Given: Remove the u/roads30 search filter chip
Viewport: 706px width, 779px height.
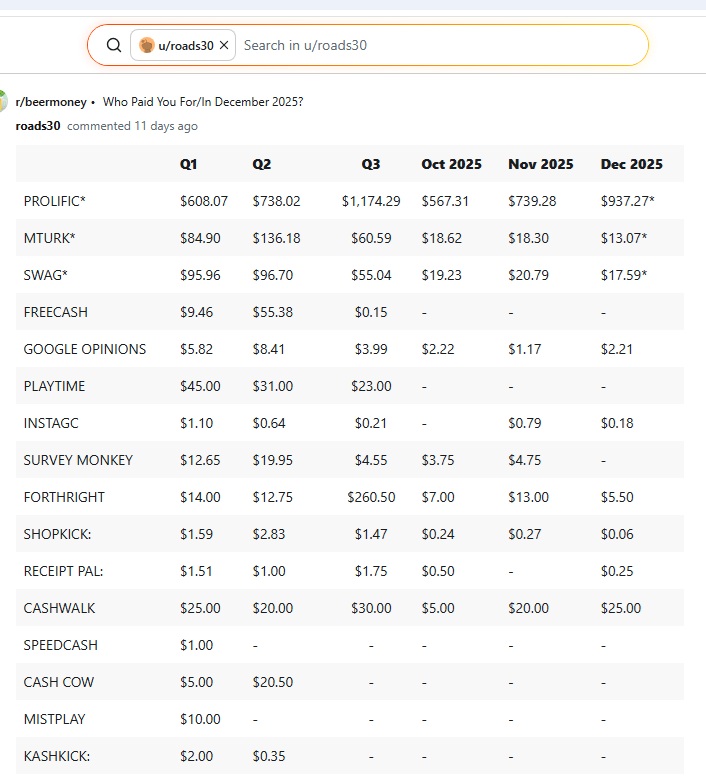Looking at the screenshot, I should point(224,45).
